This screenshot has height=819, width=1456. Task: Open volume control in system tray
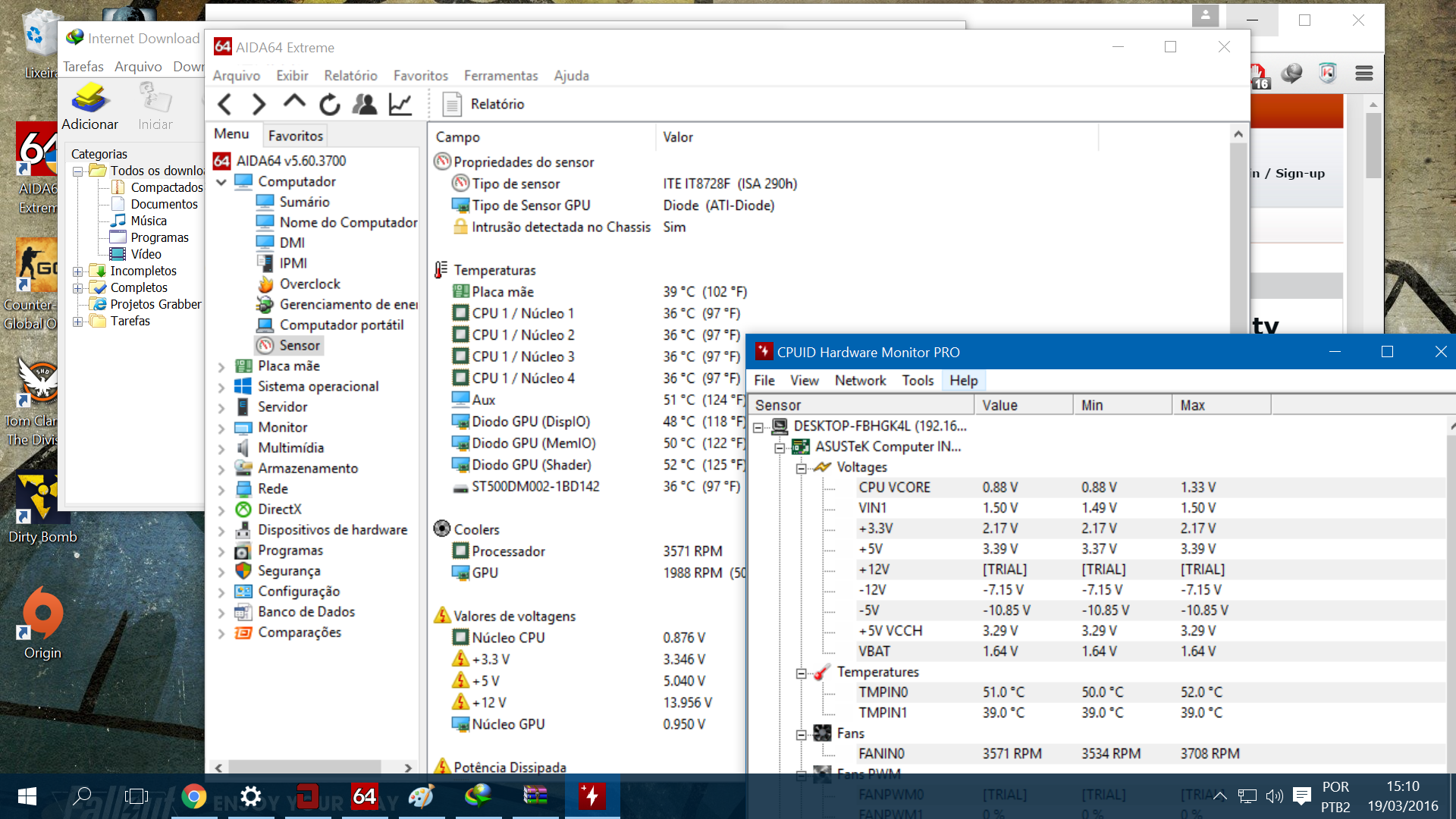pyautogui.click(x=1274, y=796)
